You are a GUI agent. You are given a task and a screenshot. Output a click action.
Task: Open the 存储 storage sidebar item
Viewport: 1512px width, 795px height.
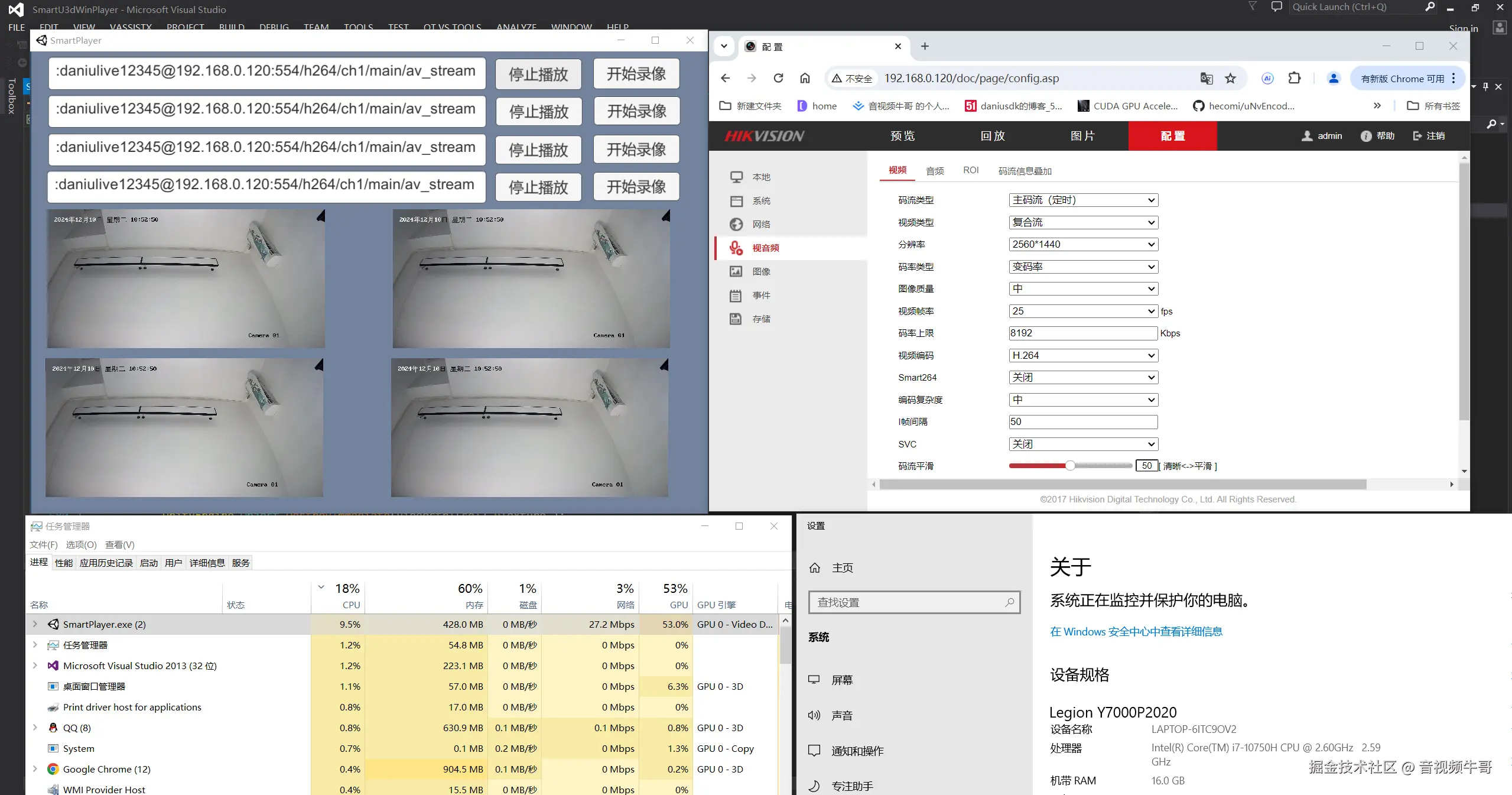761,319
